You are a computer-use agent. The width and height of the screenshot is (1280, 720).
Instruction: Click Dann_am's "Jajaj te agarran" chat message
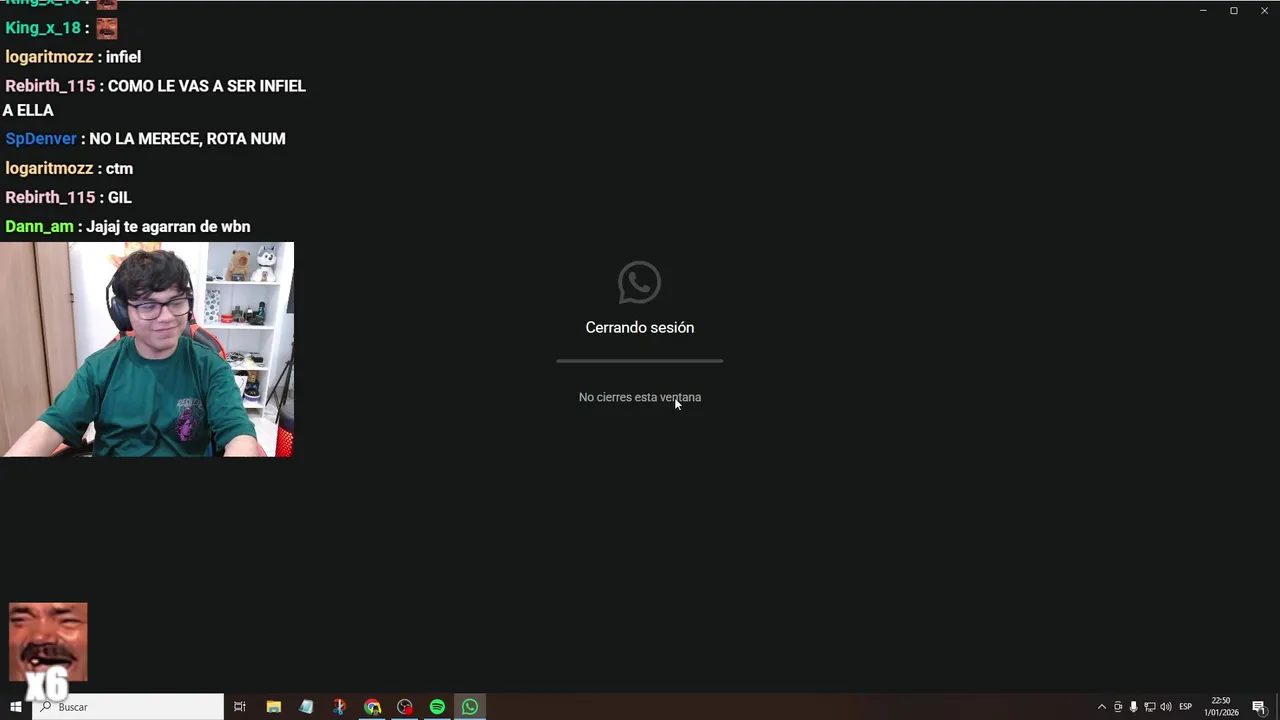pyautogui.click(x=127, y=226)
